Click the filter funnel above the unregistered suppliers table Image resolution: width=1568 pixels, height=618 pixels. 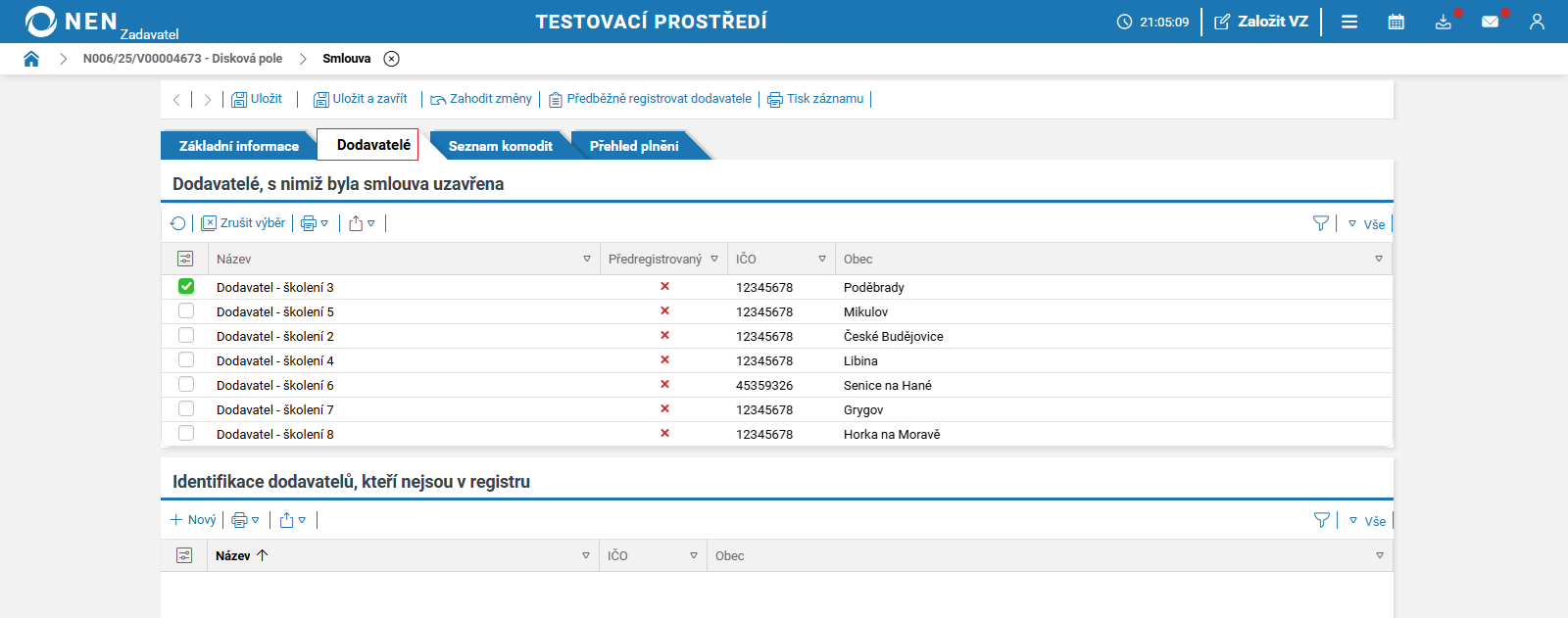(1322, 520)
